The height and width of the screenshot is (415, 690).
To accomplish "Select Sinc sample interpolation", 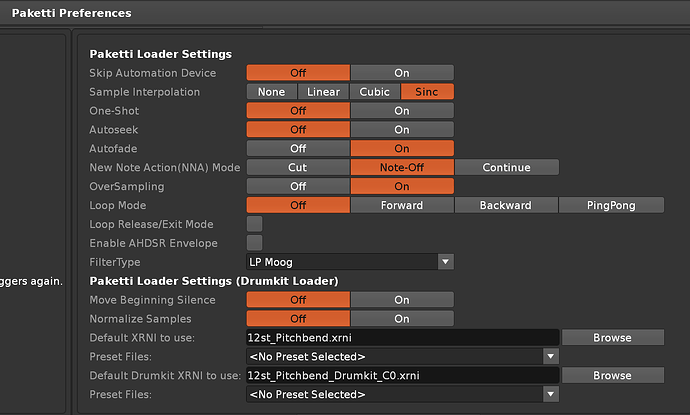I will (427, 92).
